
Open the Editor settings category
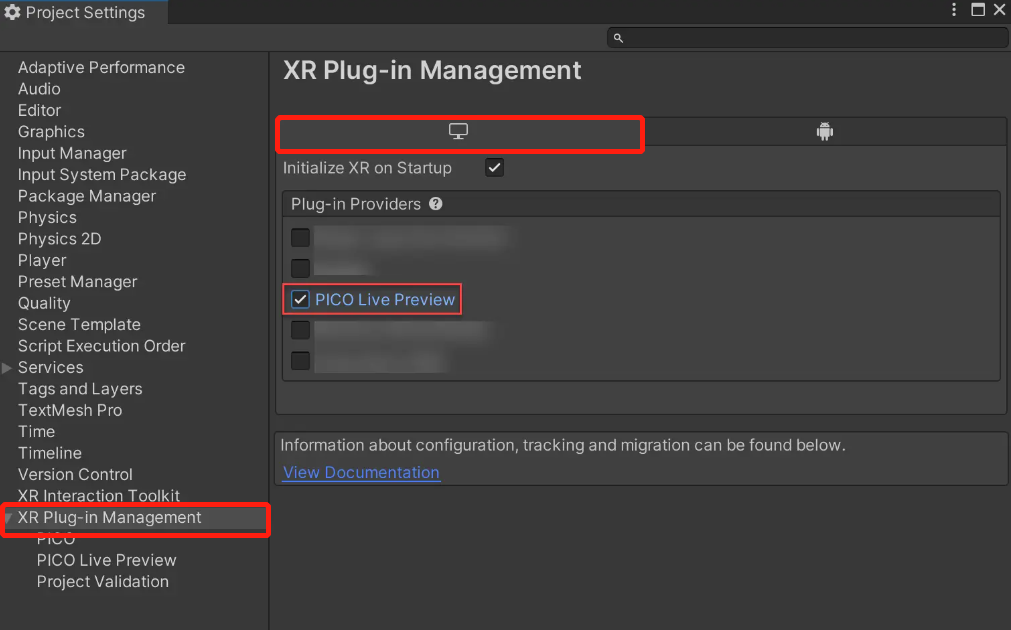coord(39,110)
